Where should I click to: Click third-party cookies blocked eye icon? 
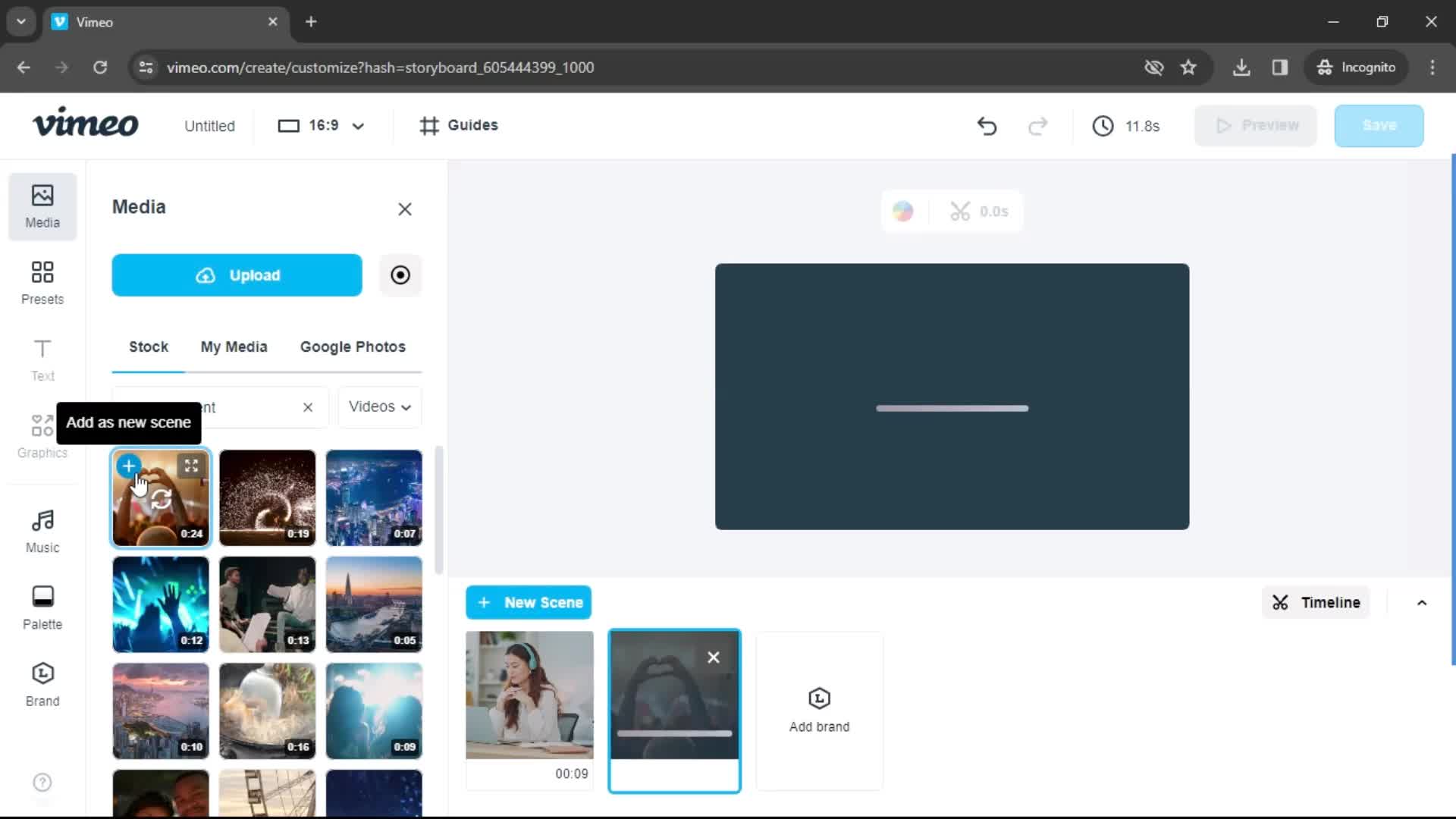[1153, 67]
